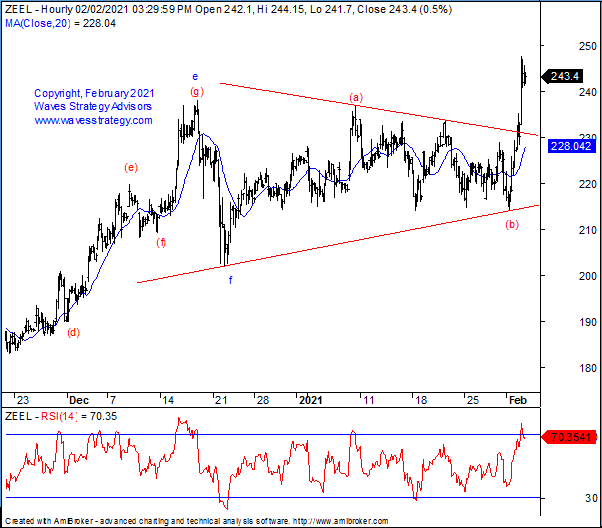Open the http://www.amibroker.com link in footer
The image size is (602, 528).
tap(341, 521)
